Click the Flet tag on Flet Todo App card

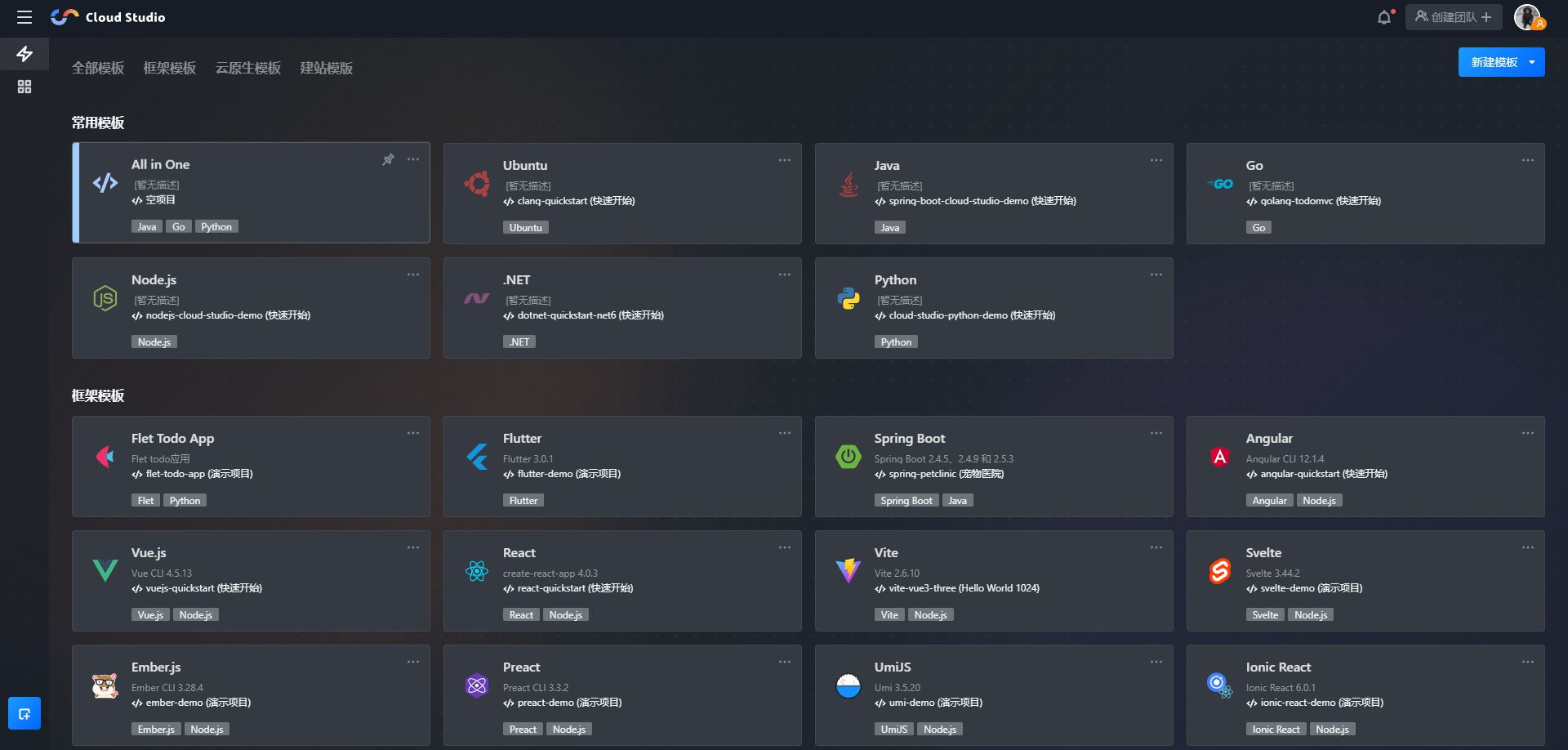(145, 500)
